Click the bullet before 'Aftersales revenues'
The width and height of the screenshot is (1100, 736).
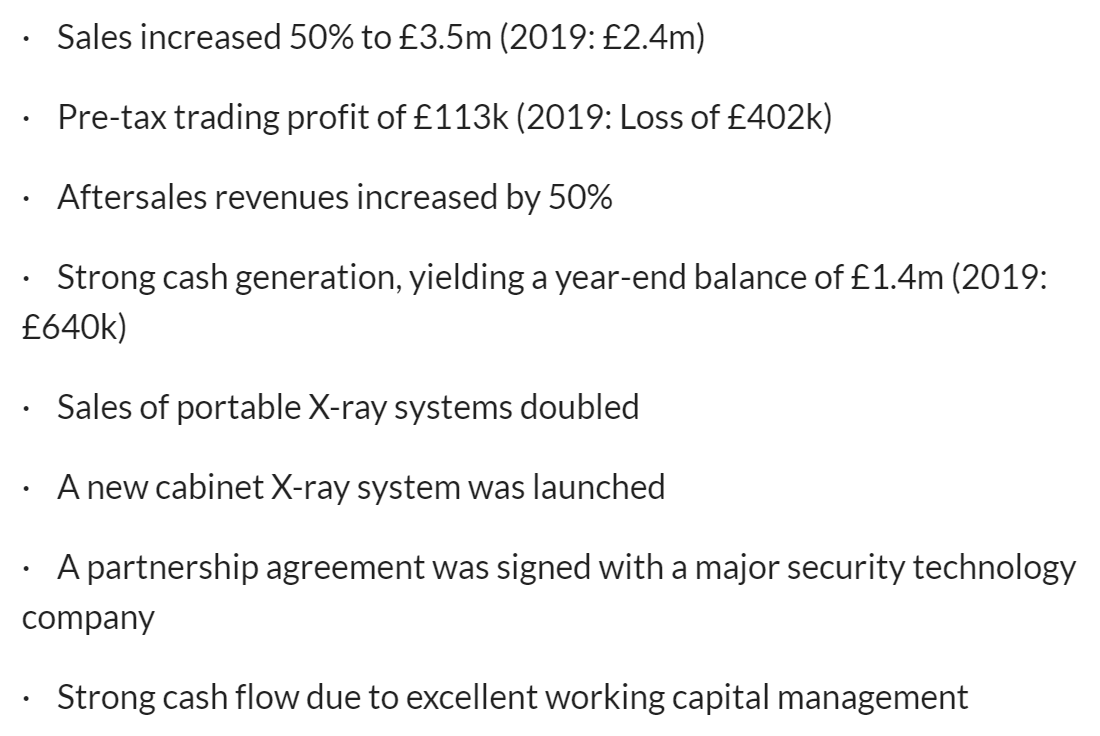[26, 200]
